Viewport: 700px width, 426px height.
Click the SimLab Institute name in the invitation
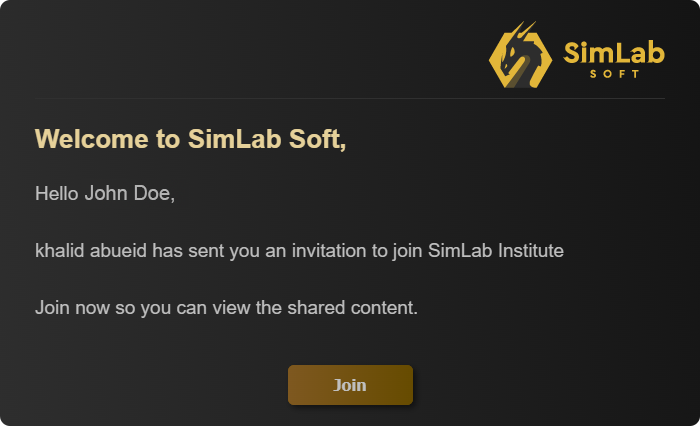click(x=496, y=250)
